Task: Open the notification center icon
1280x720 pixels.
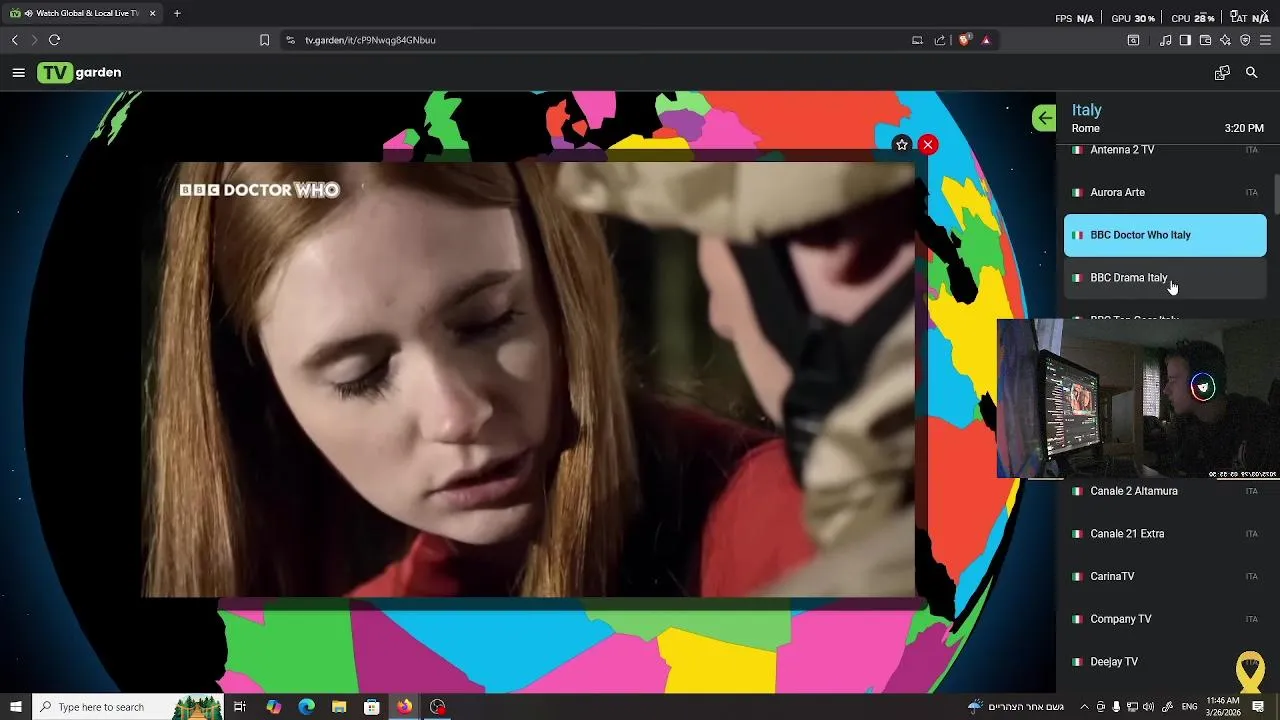Action: pos(1258,707)
